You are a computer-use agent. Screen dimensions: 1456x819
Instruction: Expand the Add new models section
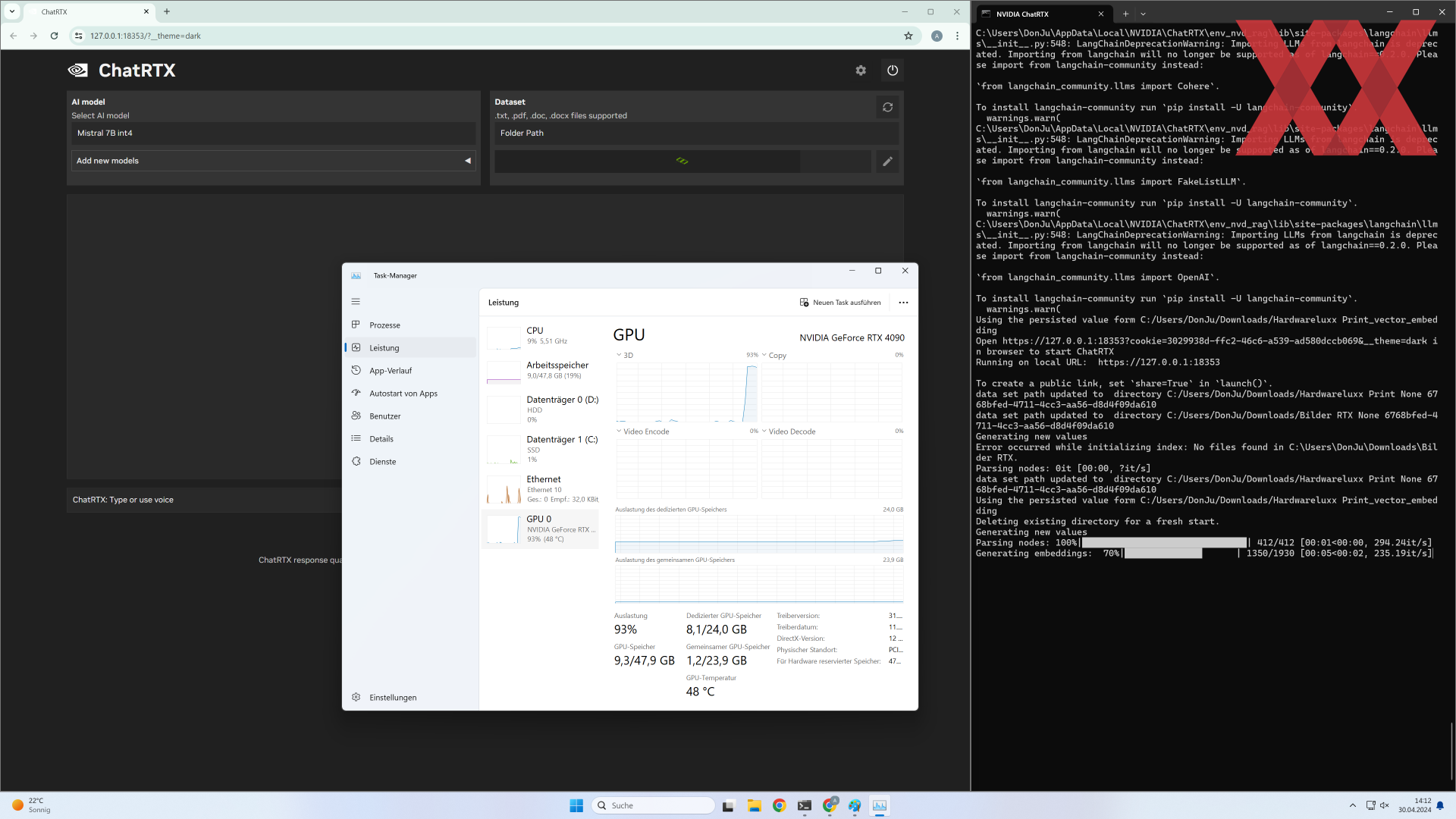coord(273,161)
